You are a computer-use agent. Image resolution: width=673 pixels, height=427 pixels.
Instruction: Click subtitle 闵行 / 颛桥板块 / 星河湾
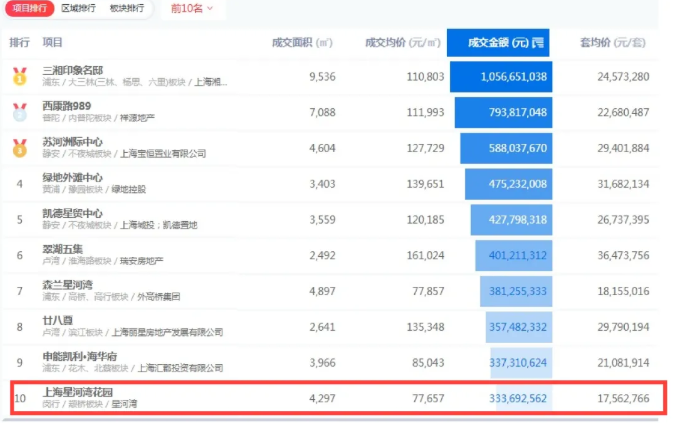click(90, 404)
